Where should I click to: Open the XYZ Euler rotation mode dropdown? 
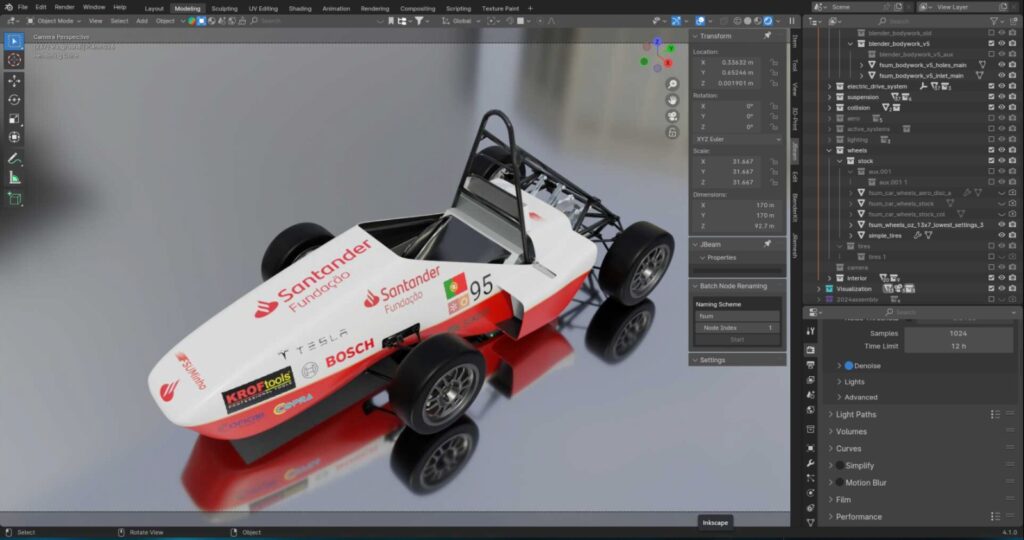(x=737, y=139)
